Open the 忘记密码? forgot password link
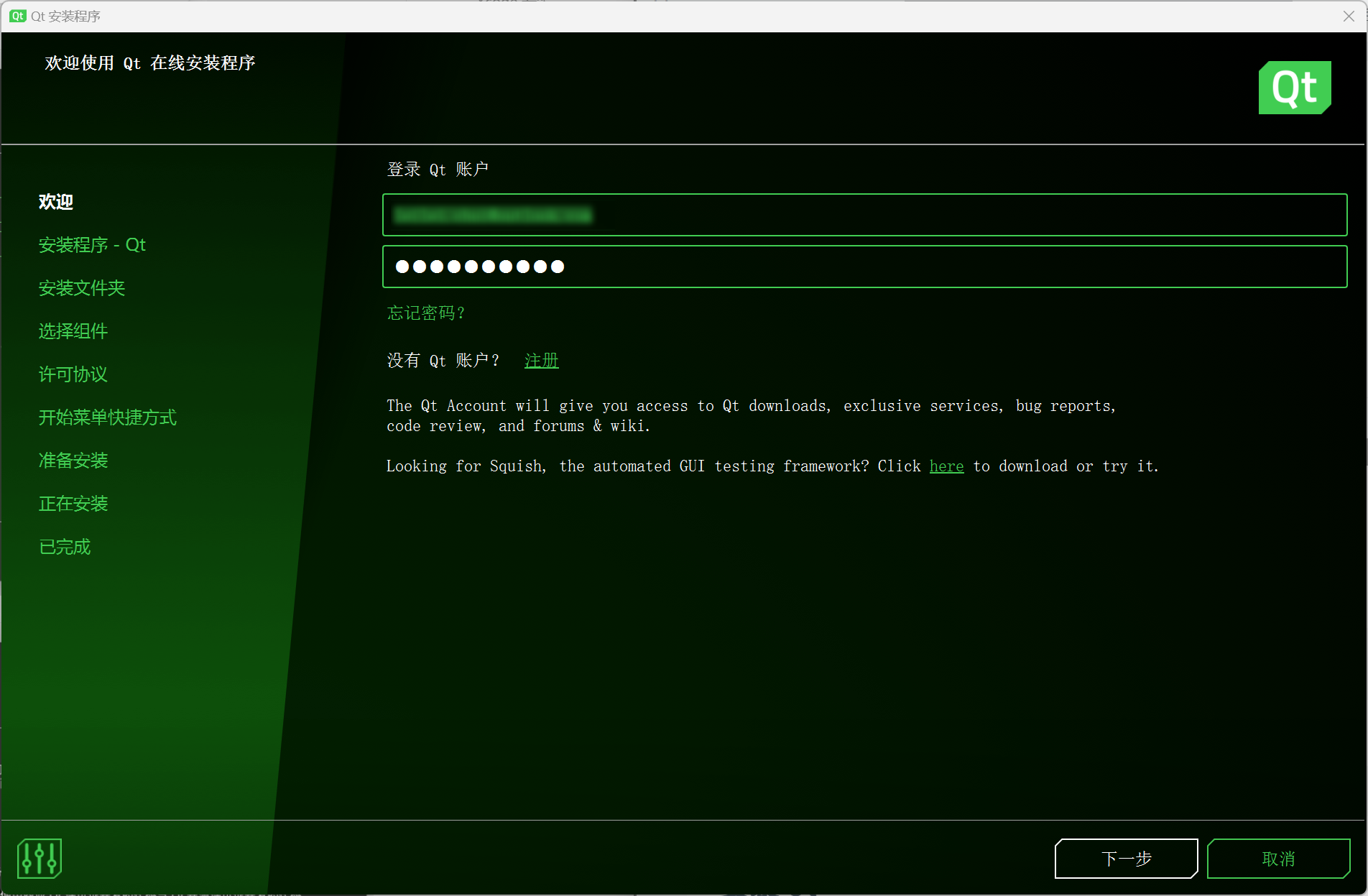1368x896 pixels. [425, 313]
